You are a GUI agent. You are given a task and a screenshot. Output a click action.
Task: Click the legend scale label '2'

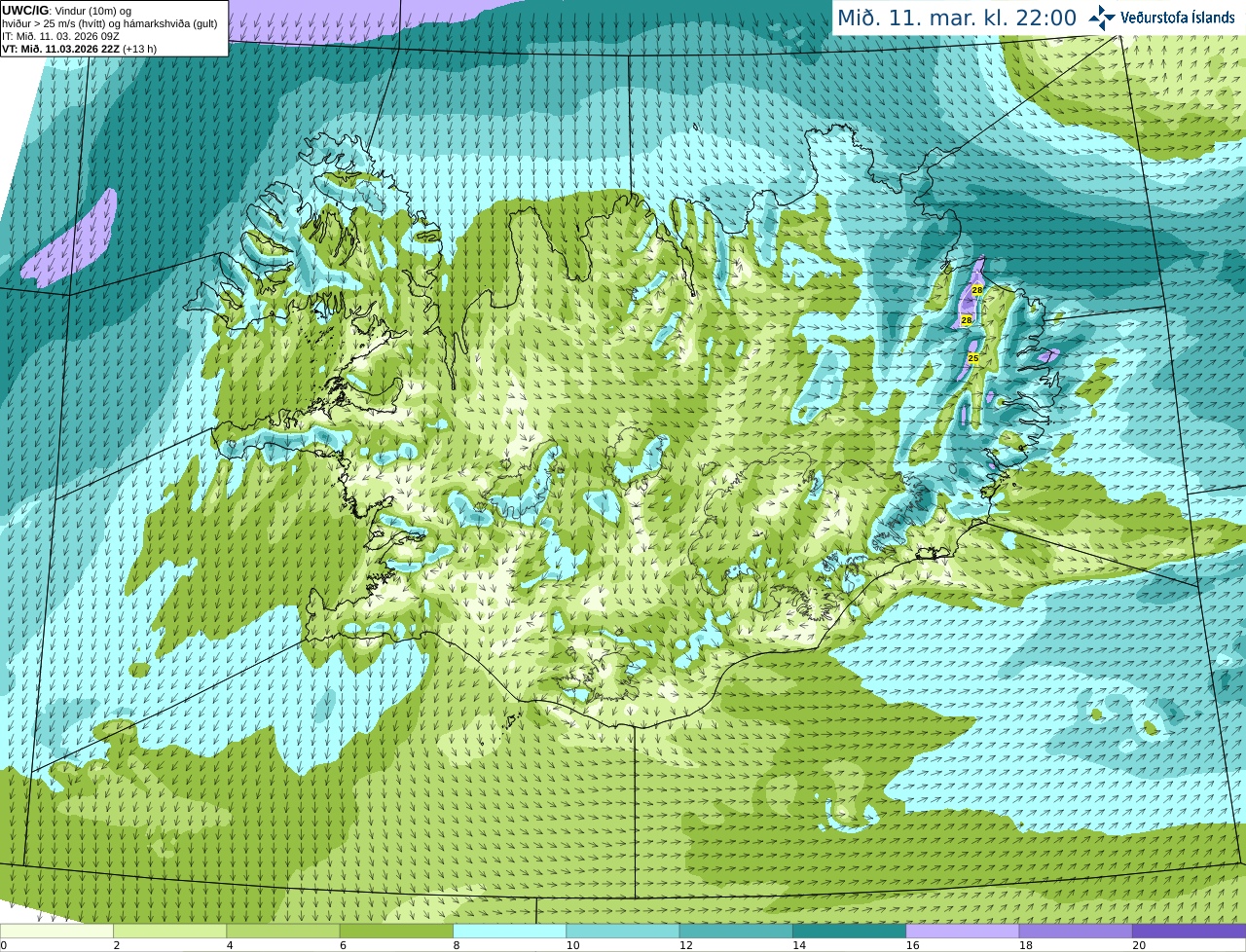pyautogui.click(x=116, y=945)
